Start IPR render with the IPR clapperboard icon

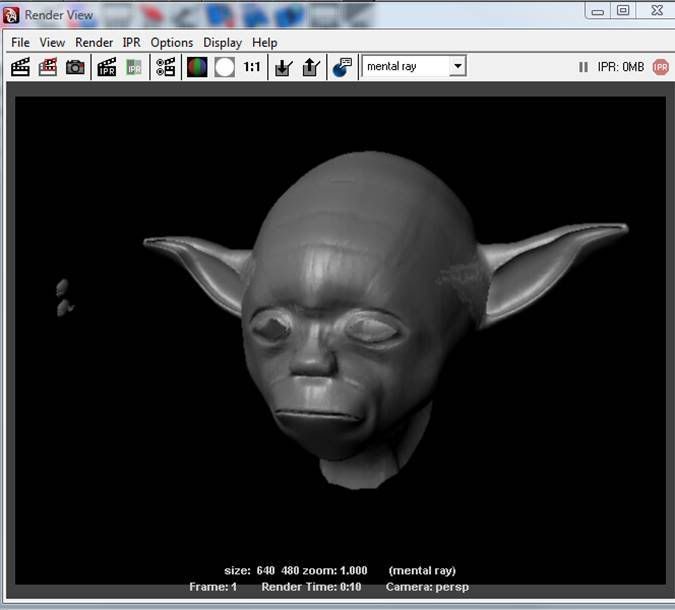[x=107, y=67]
